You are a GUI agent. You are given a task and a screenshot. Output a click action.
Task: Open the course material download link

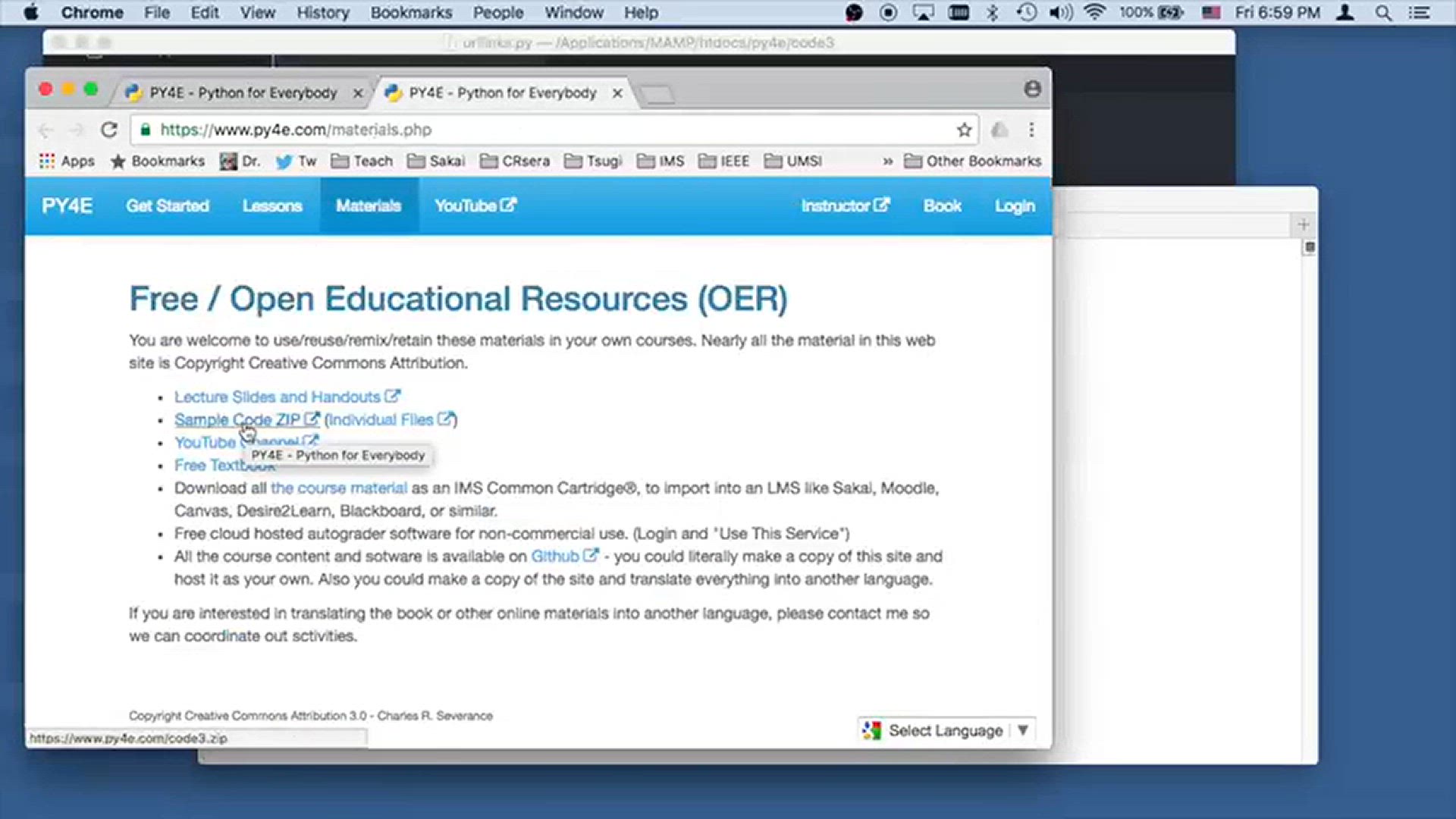339,488
